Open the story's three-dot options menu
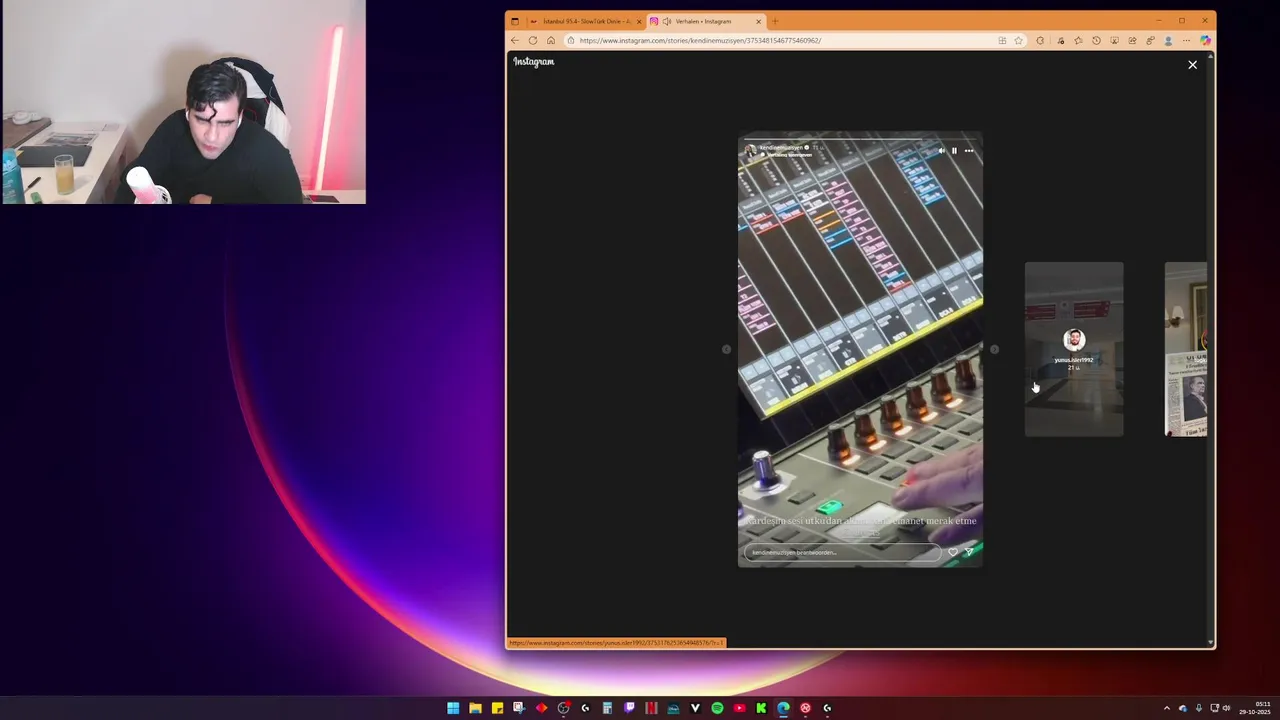1280x720 pixels. 968,151
